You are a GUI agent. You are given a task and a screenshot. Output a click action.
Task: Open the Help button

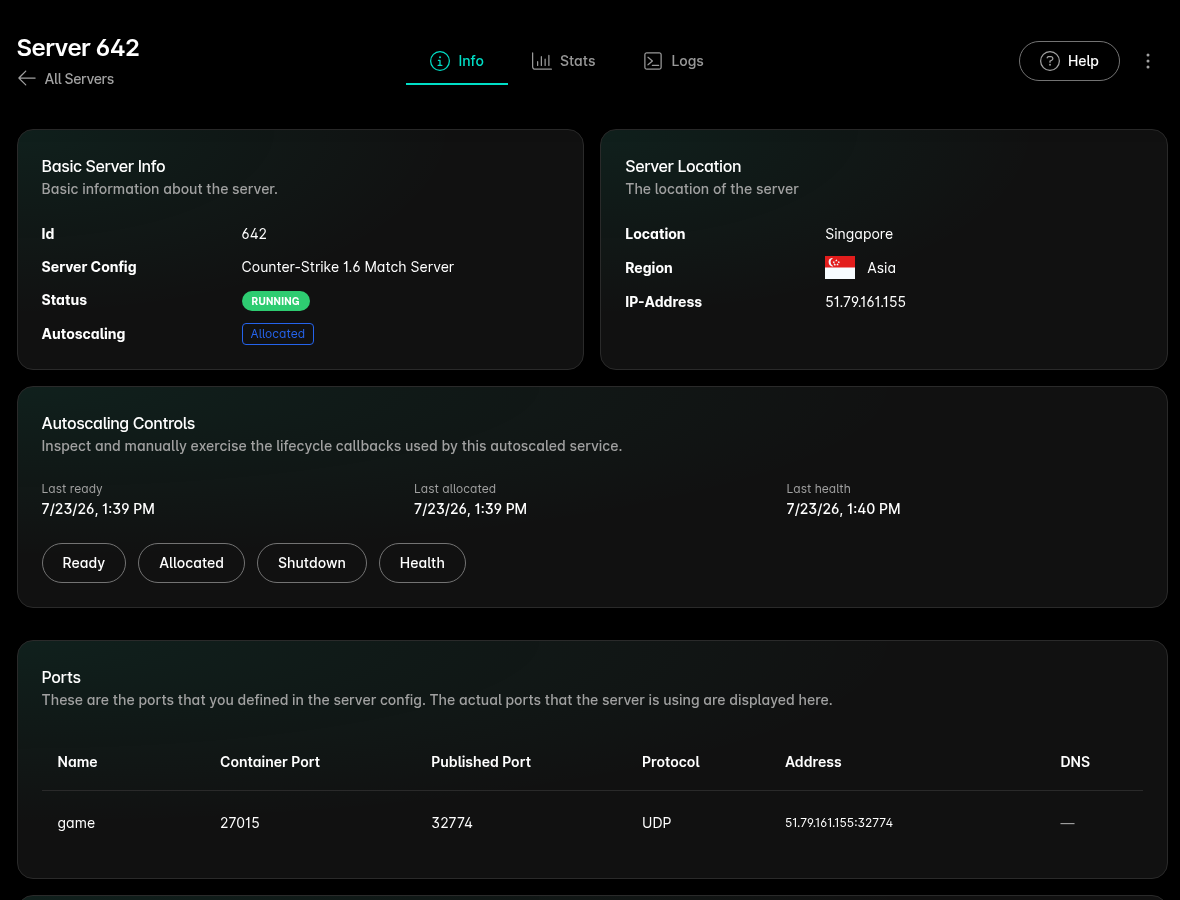tap(1069, 61)
